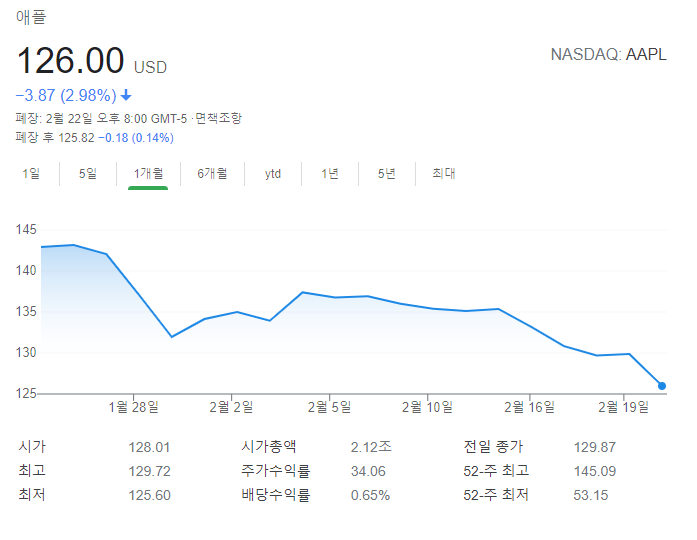Open the 면책조항 disclaimer link
Image resolution: width=697 pixels, height=540 pixels.
click(218, 118)
